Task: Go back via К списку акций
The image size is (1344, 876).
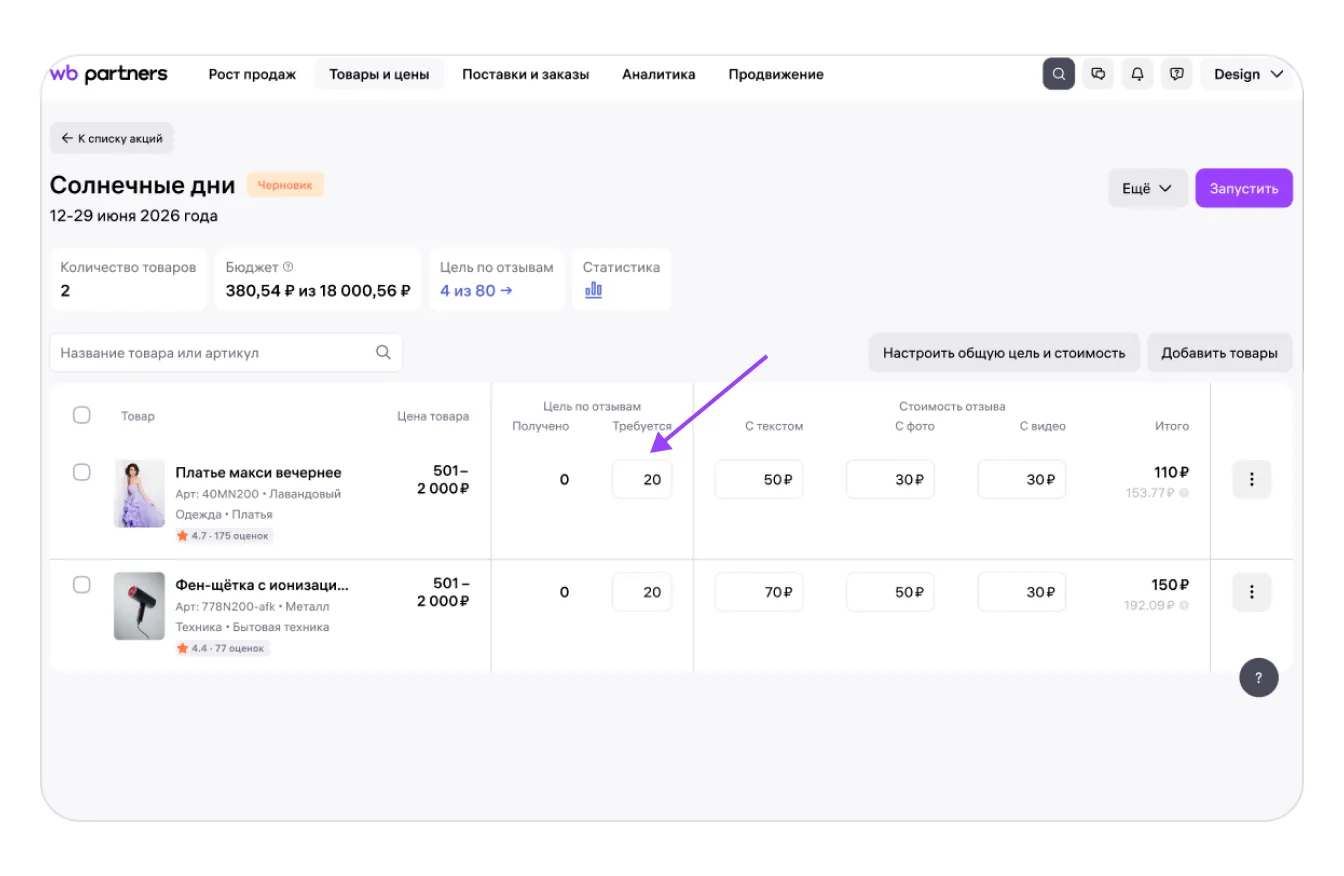Action: click(x=112, y=138)
